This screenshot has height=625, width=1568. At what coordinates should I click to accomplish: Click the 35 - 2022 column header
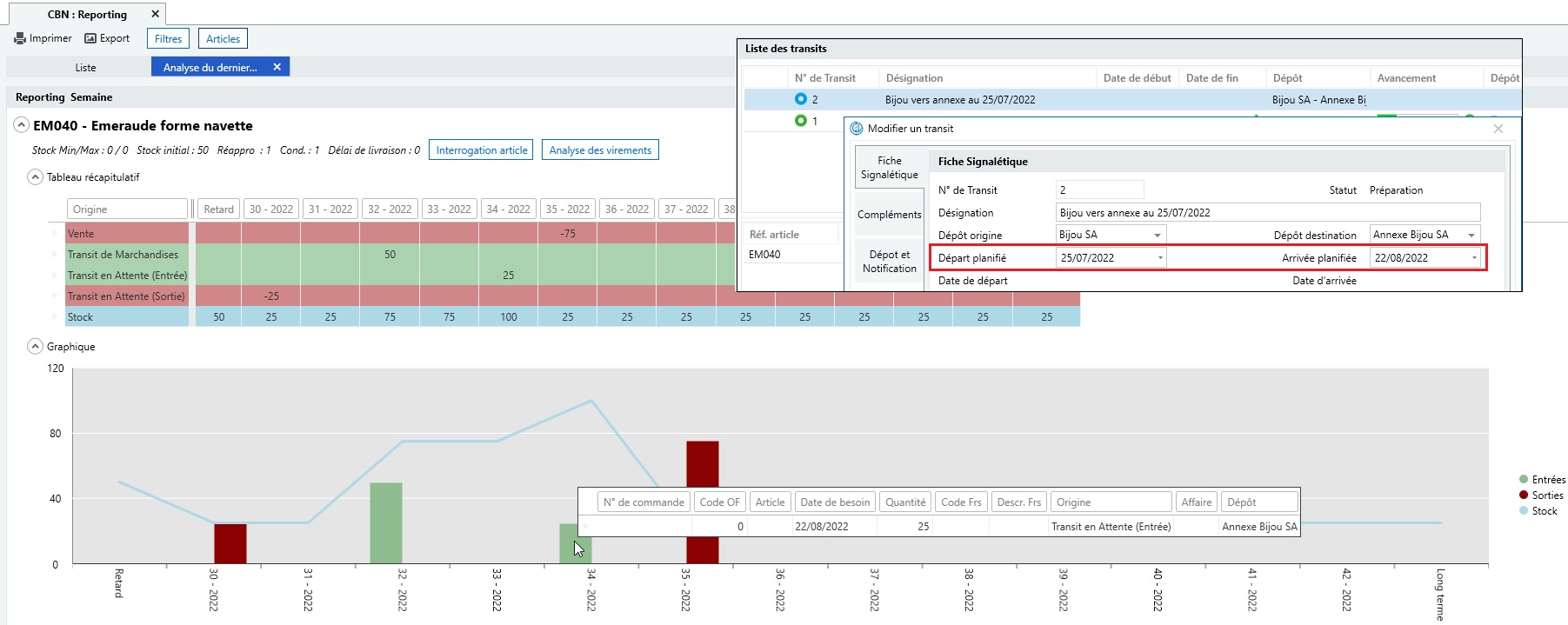[567, 209]
